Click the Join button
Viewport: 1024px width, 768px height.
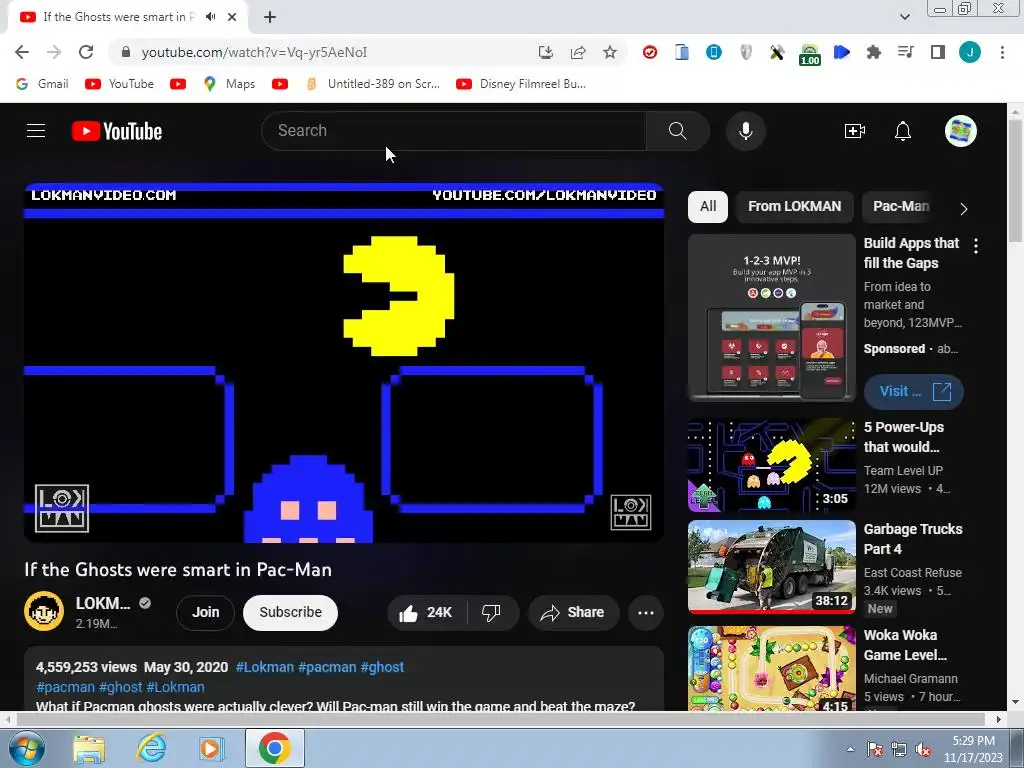pyautogui.click(x=205, y=613)
